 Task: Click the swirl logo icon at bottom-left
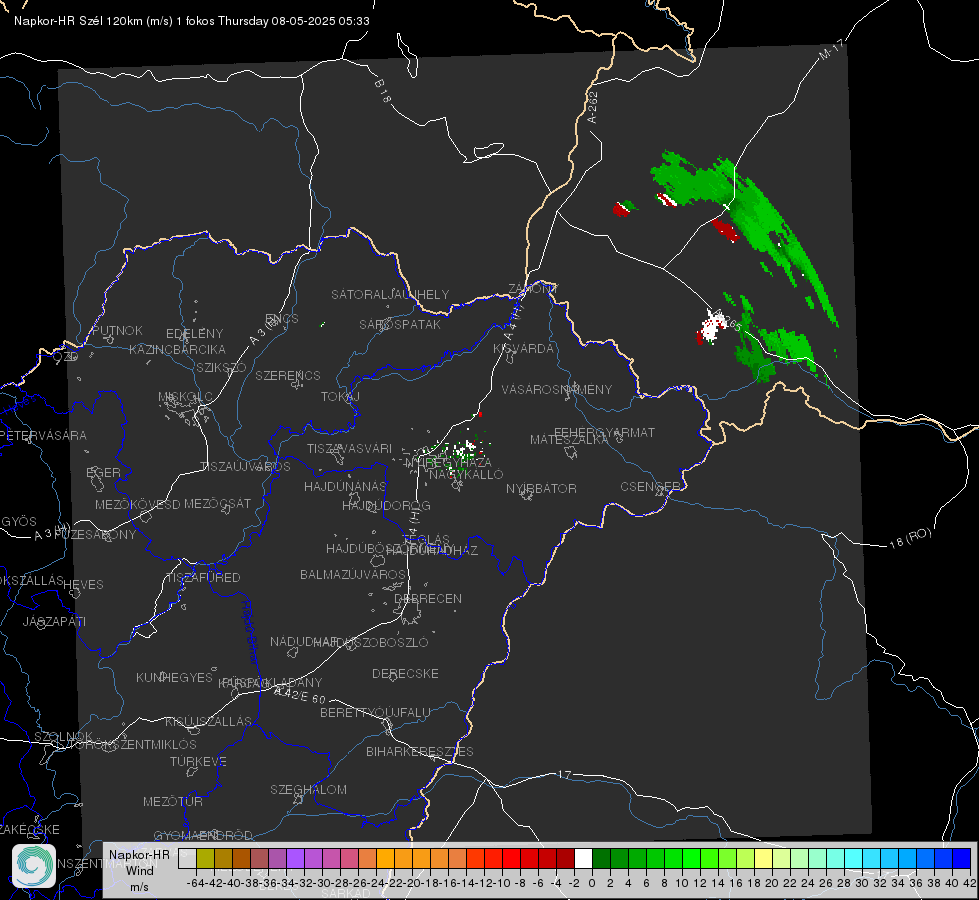pos(34,866)
